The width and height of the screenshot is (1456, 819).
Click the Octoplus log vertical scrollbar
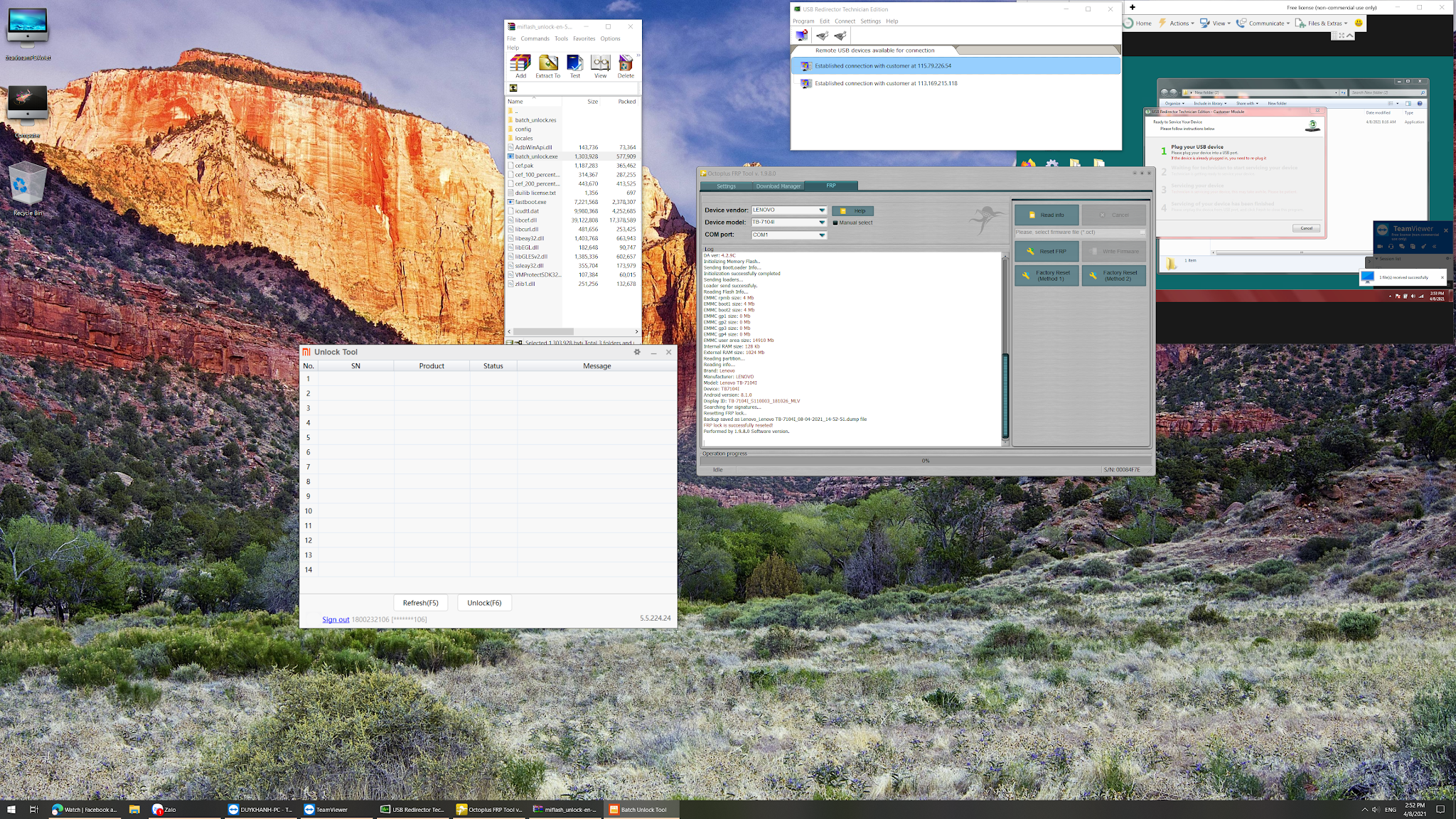click(x=1005, y=395)
